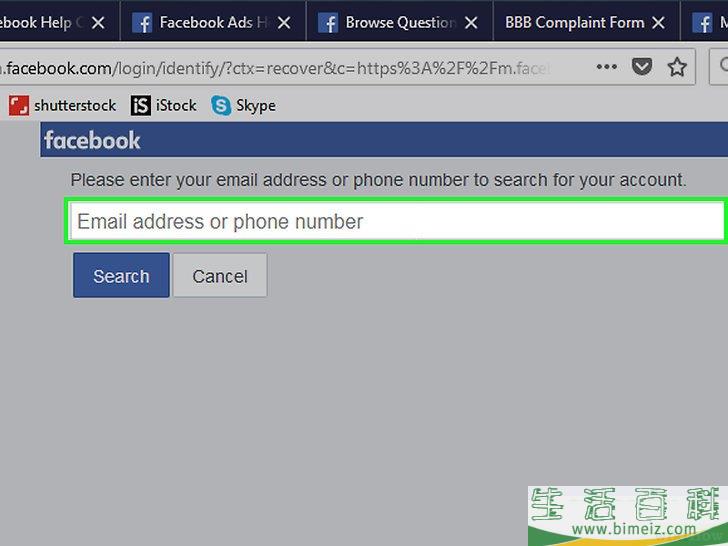The image size is (728, 546).
Task: Switch to the Facebook Help tab
Action: pos(59,22)
